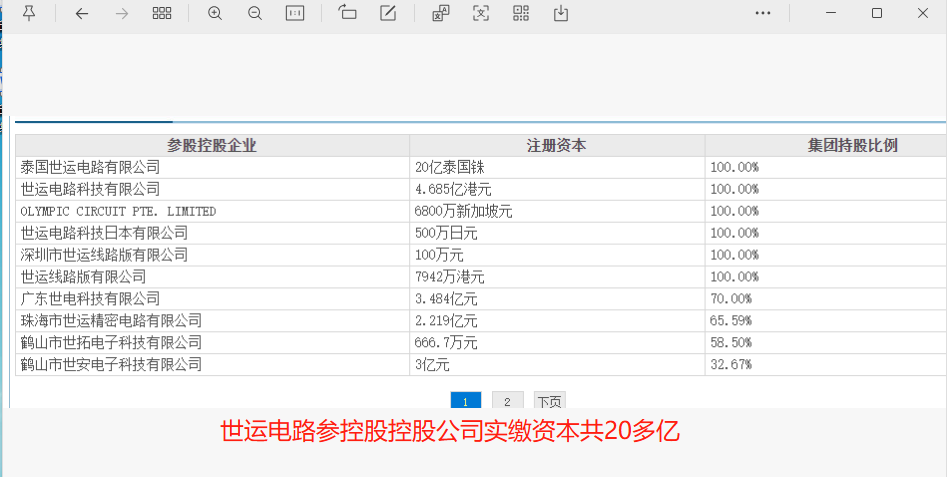Click the 7942万港元 capital value

click(449, 277)
